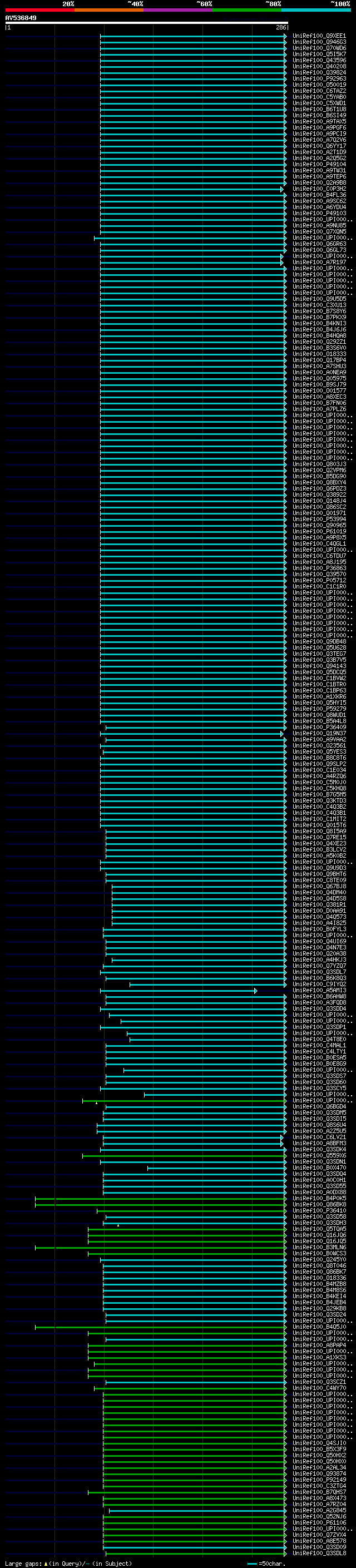Select hit UniRef100_B4Q5J0

(319, 1327)
